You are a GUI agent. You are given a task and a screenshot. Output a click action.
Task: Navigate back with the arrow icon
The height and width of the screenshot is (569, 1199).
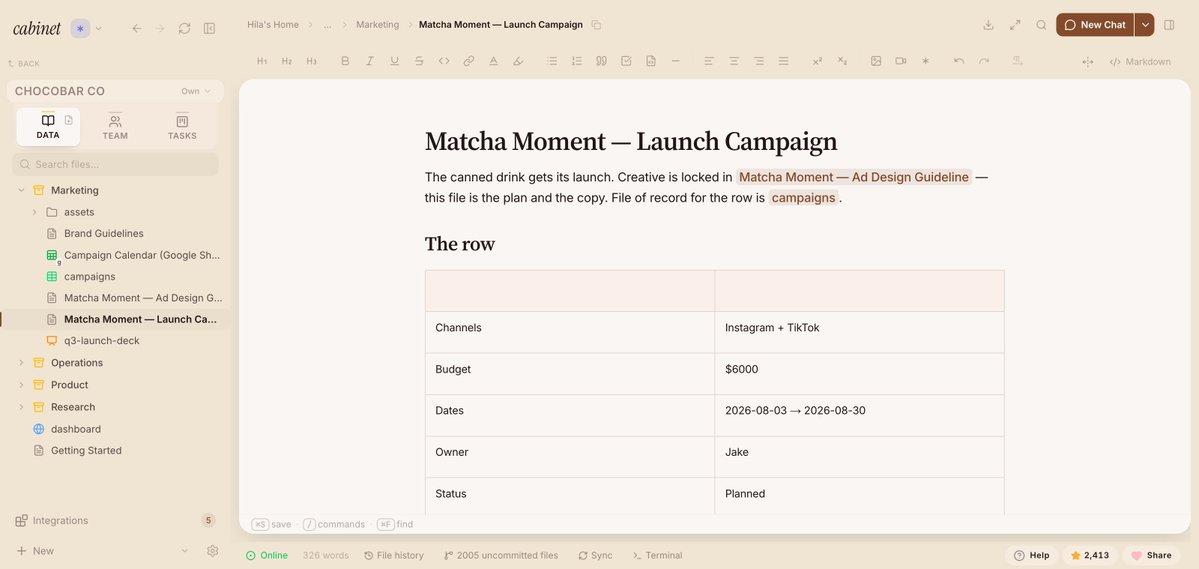click(137, 28)
